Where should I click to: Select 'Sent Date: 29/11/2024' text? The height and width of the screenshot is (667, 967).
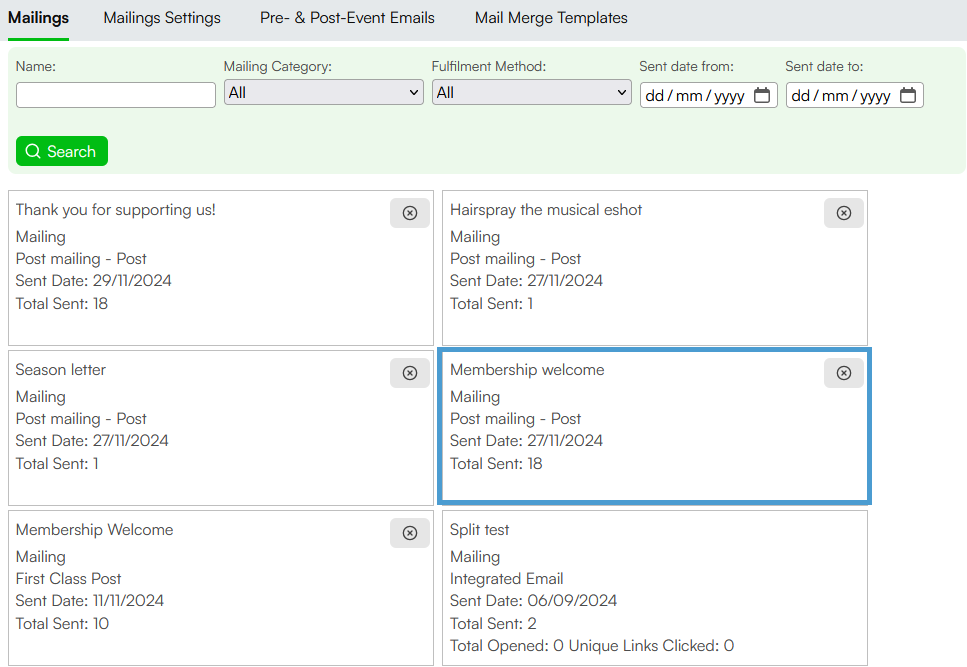tap(94, 280)
